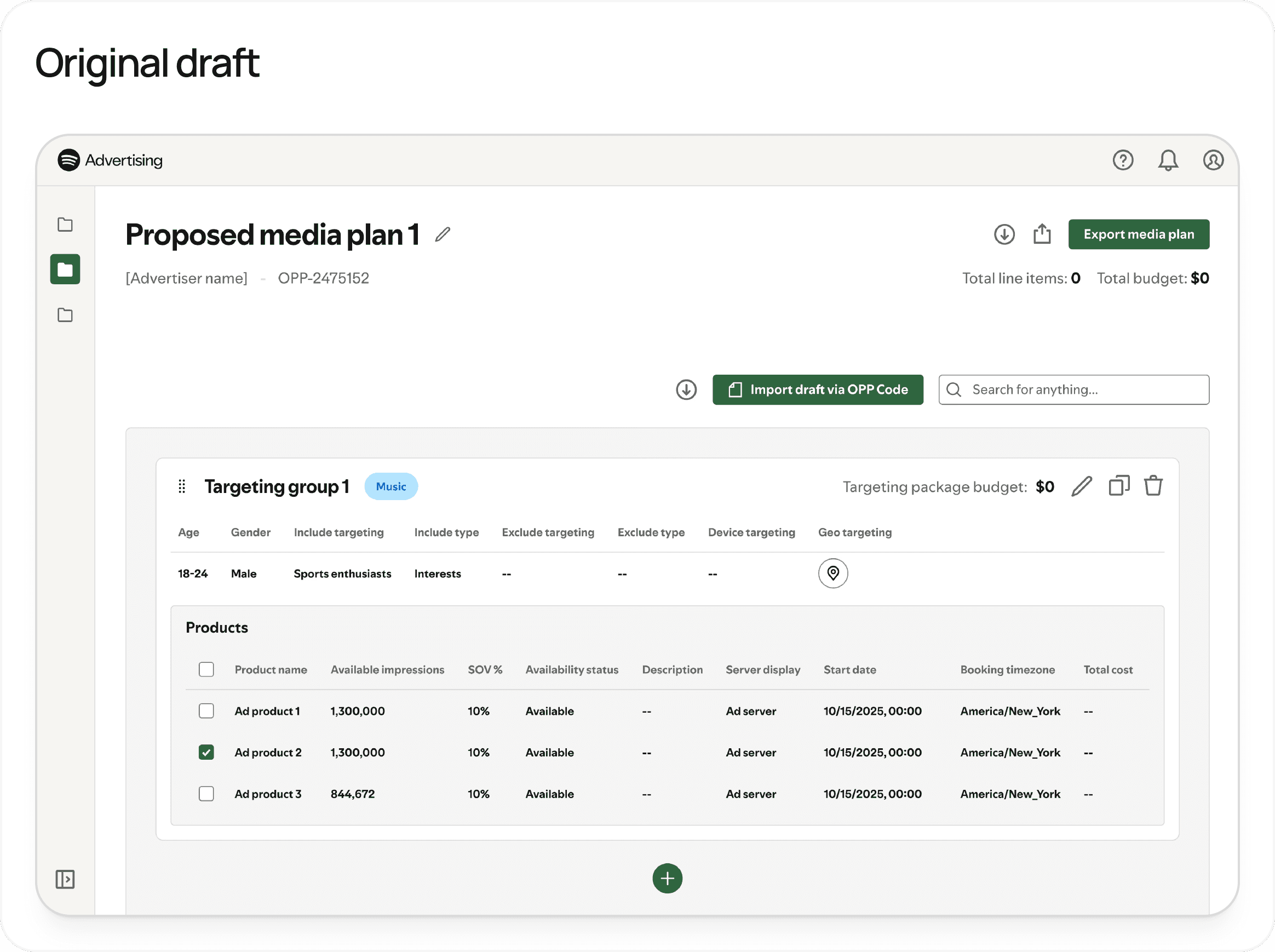Check the Ad product 1 checkbox

[206, 710]
